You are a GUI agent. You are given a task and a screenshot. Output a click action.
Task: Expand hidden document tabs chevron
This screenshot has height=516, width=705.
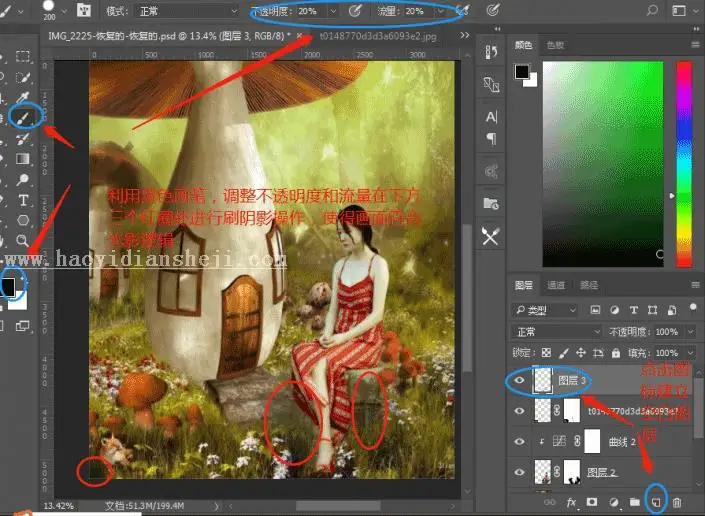click(464, 35)
